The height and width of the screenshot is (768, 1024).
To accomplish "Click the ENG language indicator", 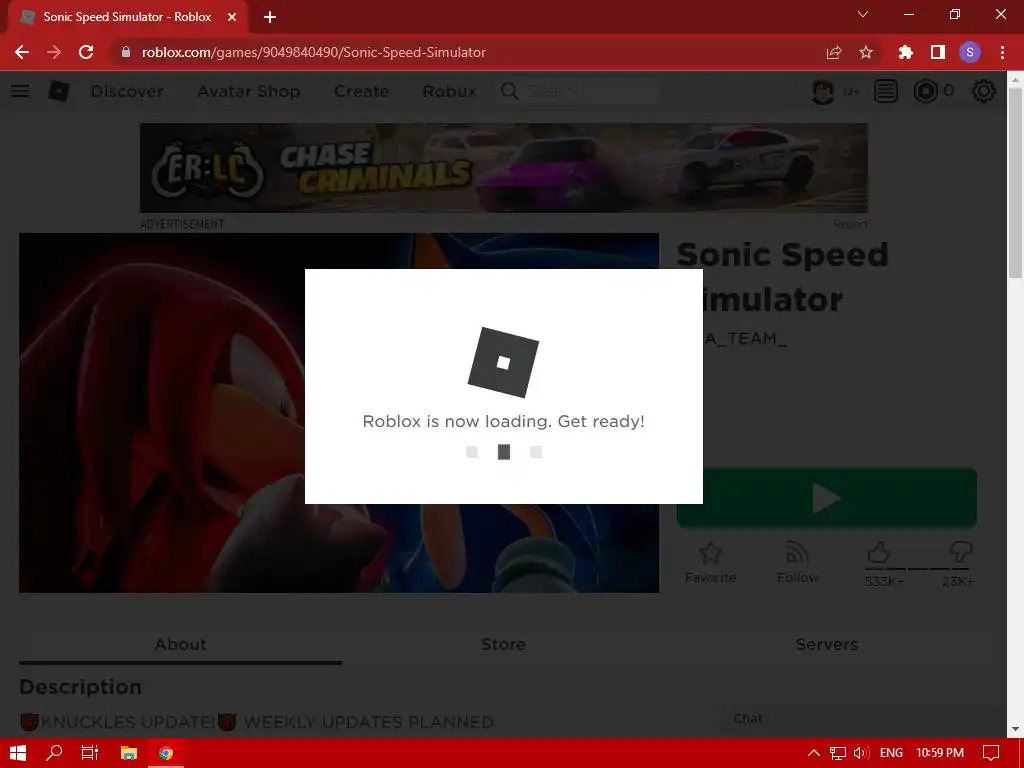I will [891, 753].
